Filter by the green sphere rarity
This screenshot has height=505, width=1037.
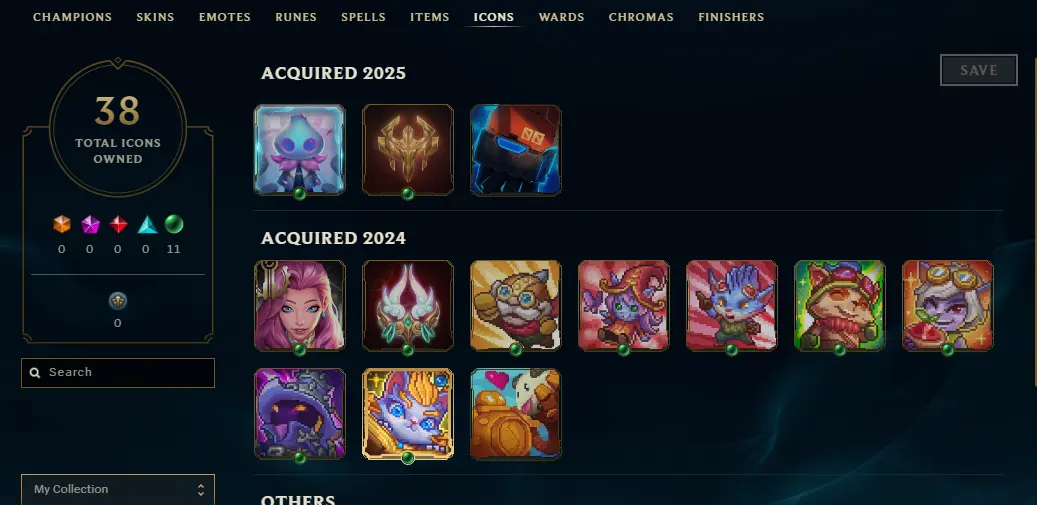[x=174, y=225]
